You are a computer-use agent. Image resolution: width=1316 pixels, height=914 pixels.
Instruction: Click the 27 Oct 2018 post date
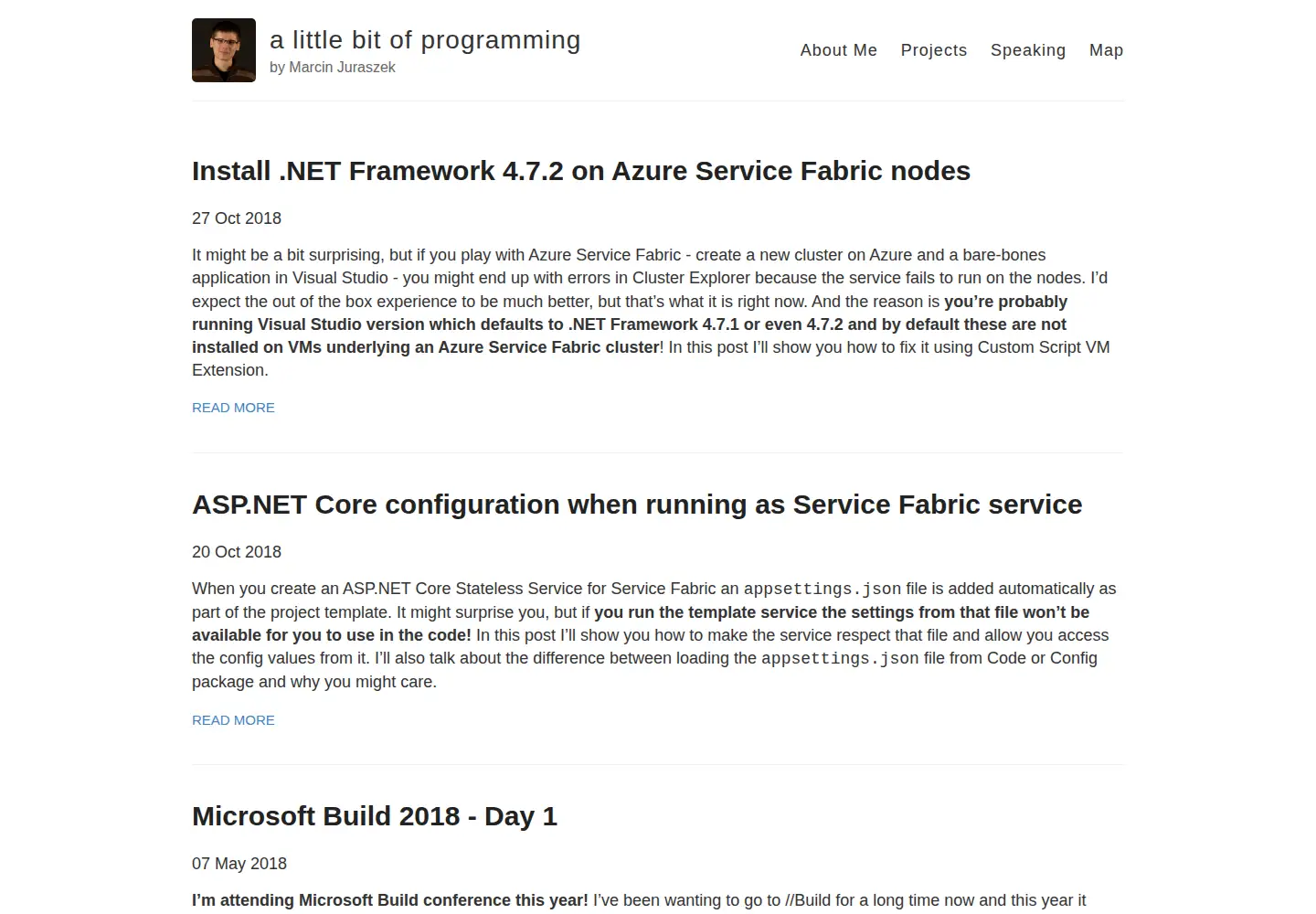coord(237,218)
